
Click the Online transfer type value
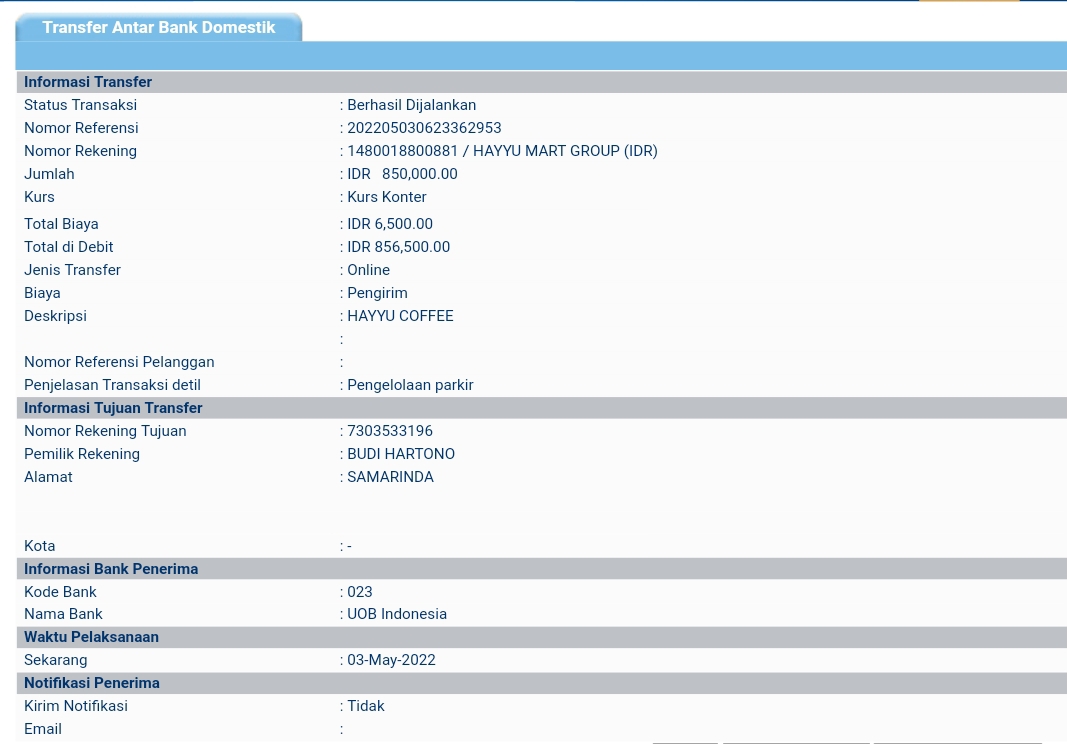coord(368,270)
